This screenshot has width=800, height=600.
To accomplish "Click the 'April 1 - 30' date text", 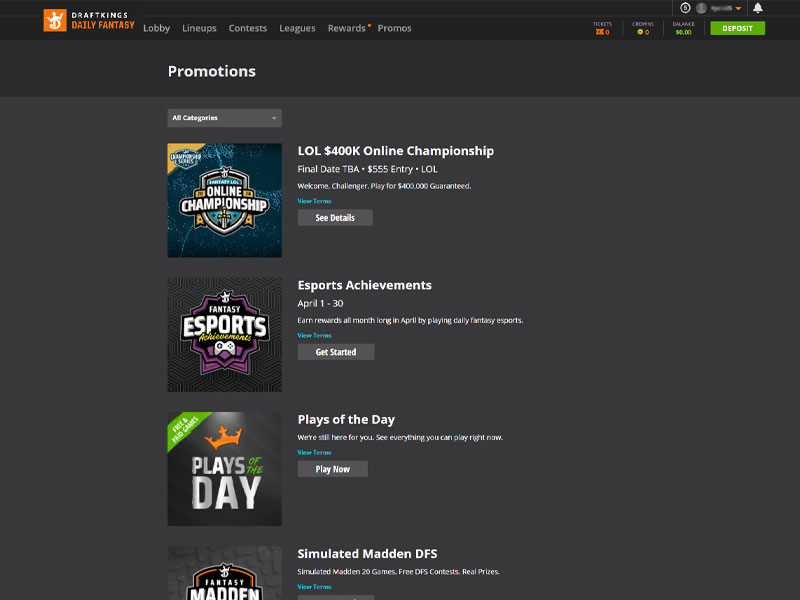I will (x=320, y=304).
